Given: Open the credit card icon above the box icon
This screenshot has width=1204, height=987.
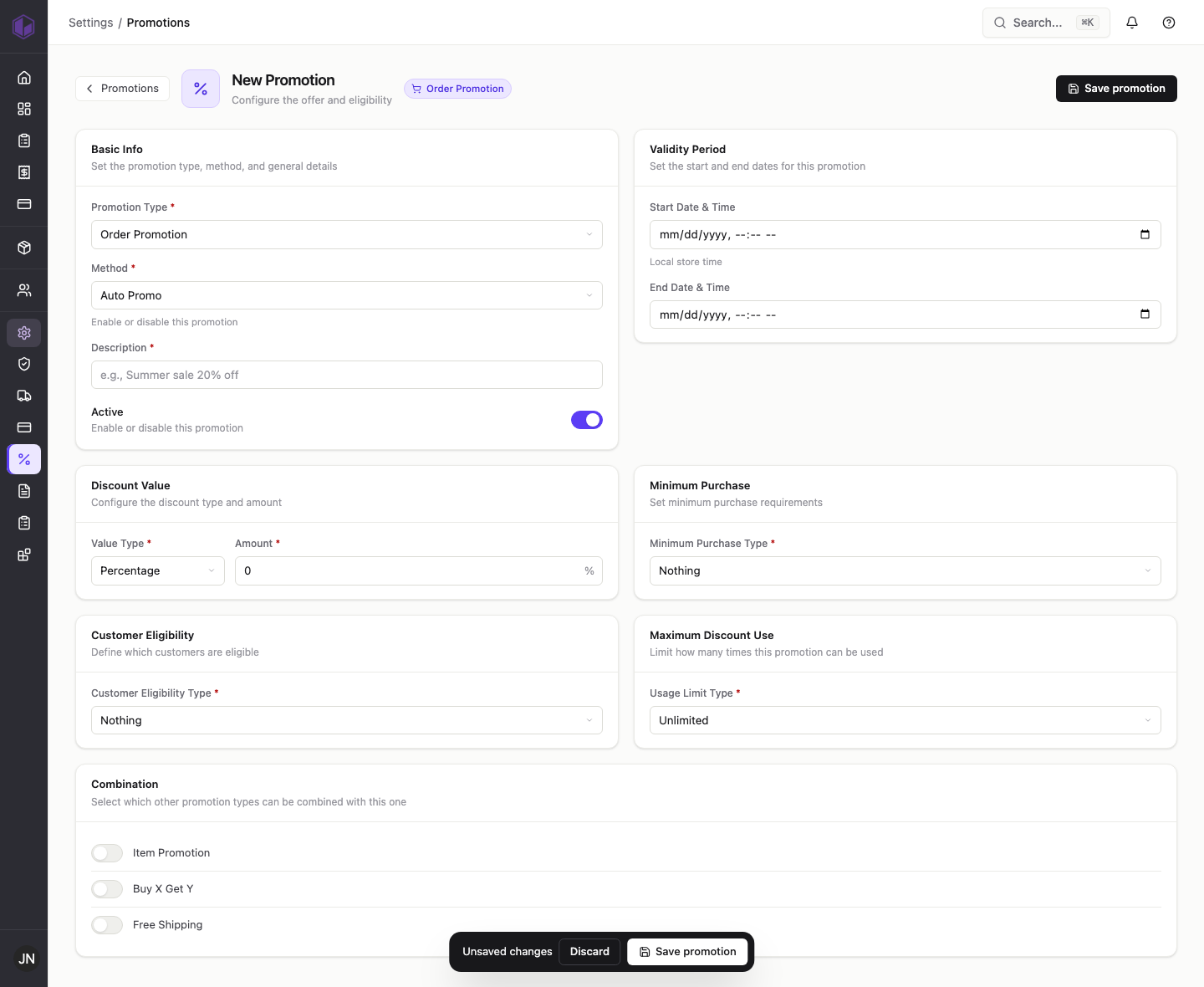Looking at the screenshot, I should tap(24, 204).
